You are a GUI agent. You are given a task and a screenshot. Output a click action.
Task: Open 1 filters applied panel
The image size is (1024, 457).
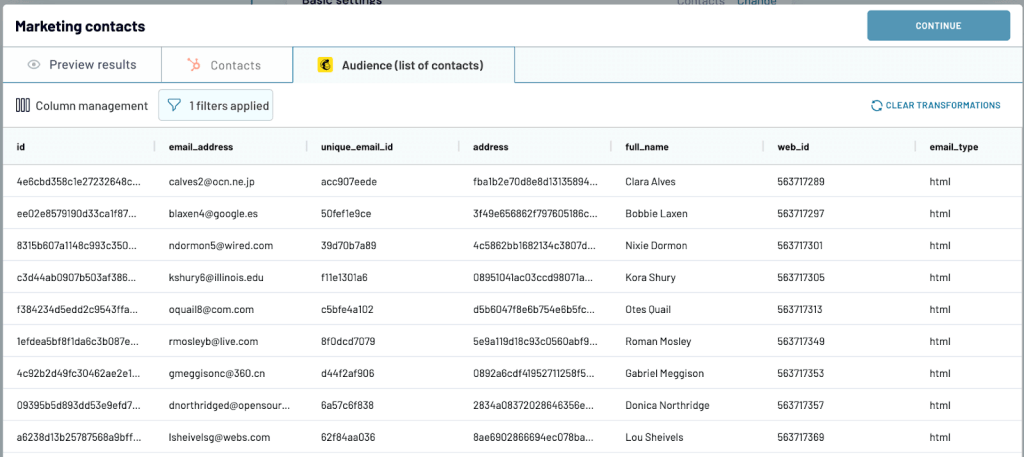coord(216,105)
